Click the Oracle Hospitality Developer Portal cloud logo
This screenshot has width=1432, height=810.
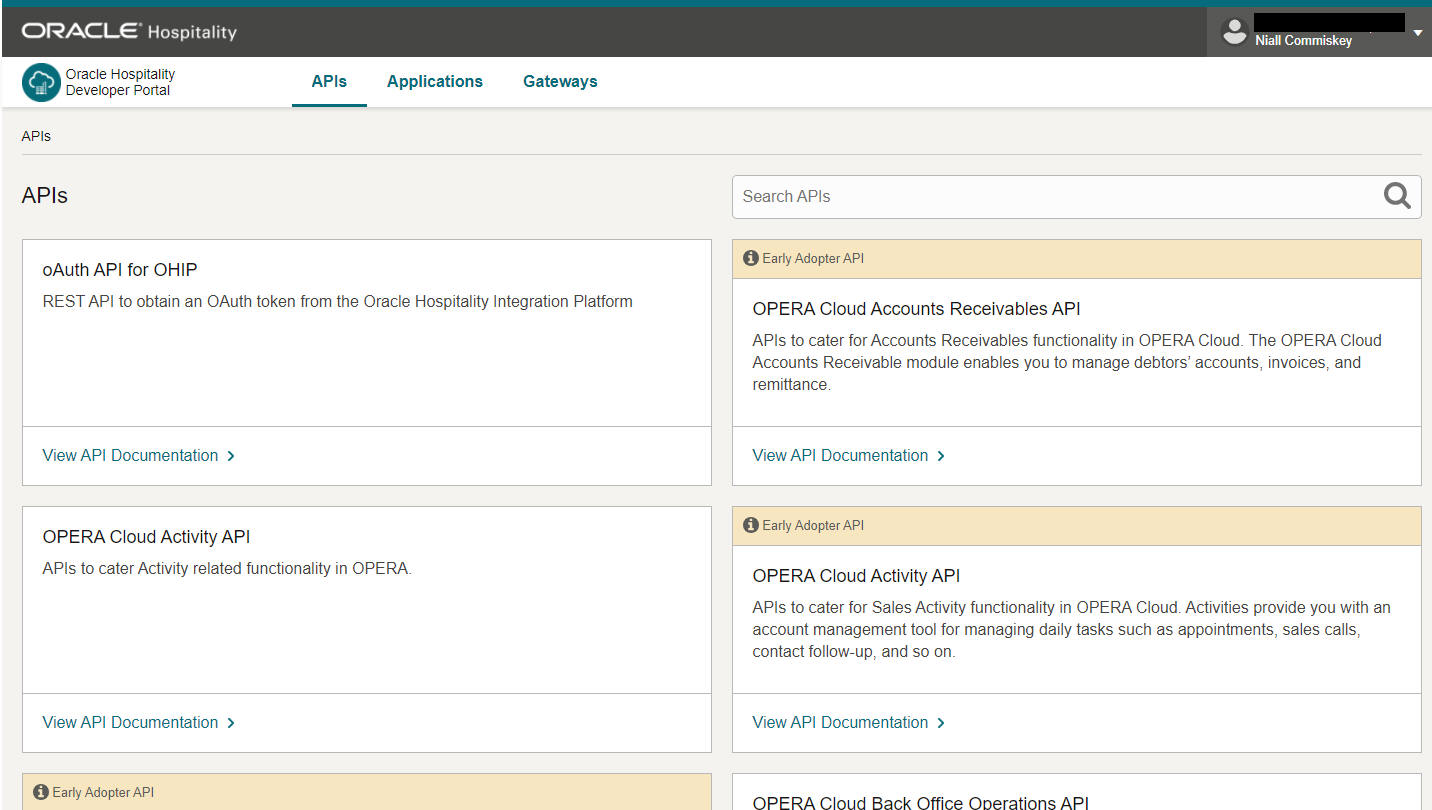(x=40, y=81)
